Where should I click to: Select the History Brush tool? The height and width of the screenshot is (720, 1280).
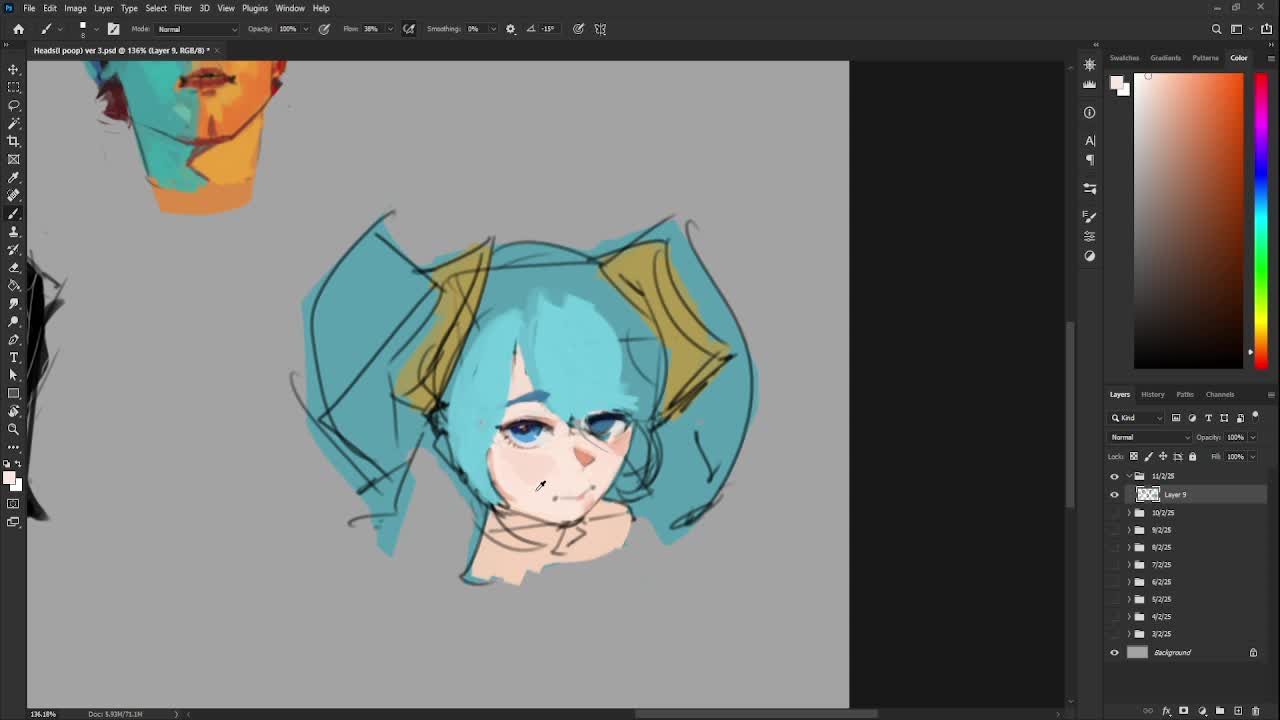tap(14, 249)
